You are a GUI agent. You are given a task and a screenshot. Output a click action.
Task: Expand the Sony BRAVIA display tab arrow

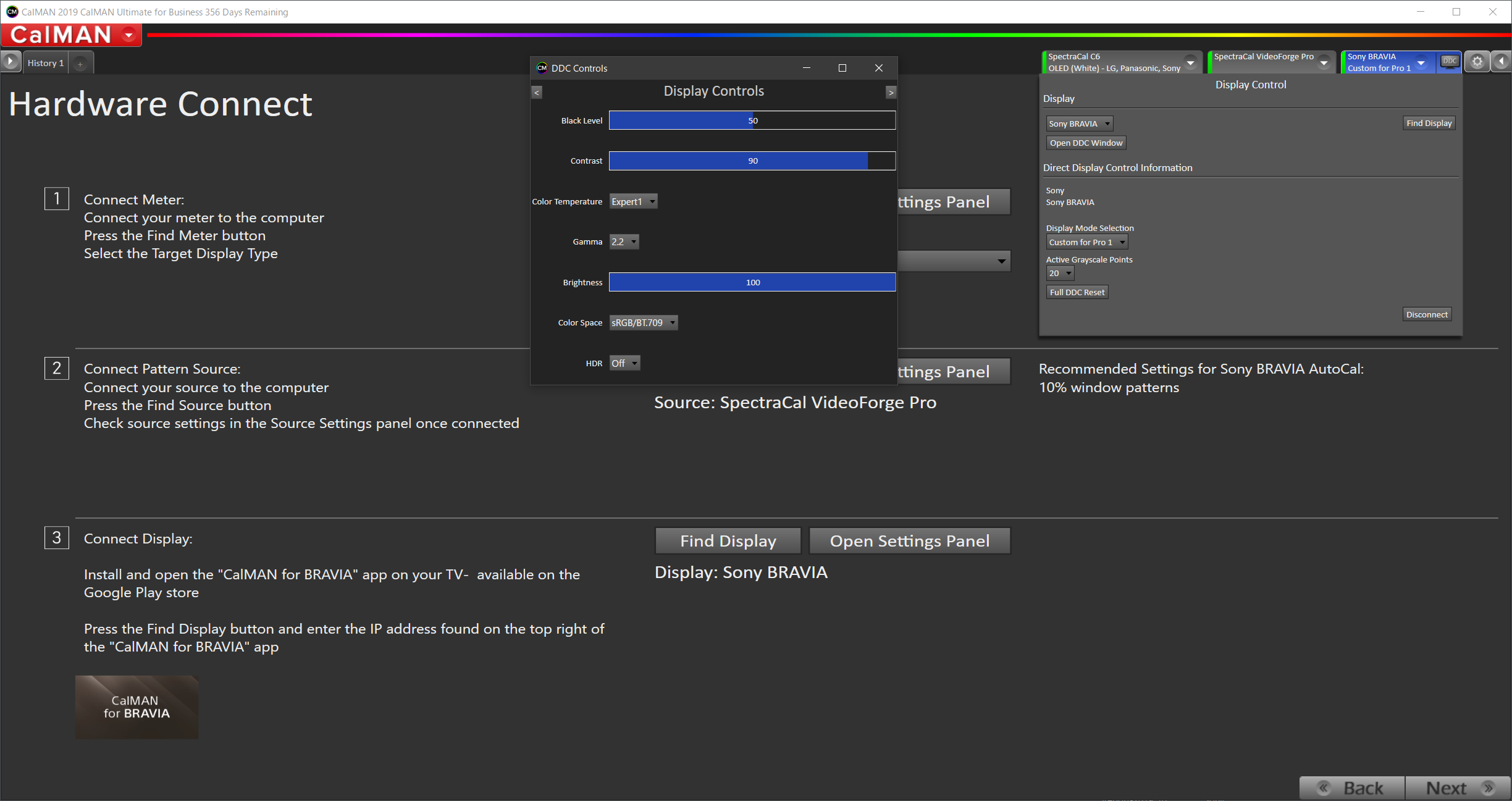[x=1421, y=62]
